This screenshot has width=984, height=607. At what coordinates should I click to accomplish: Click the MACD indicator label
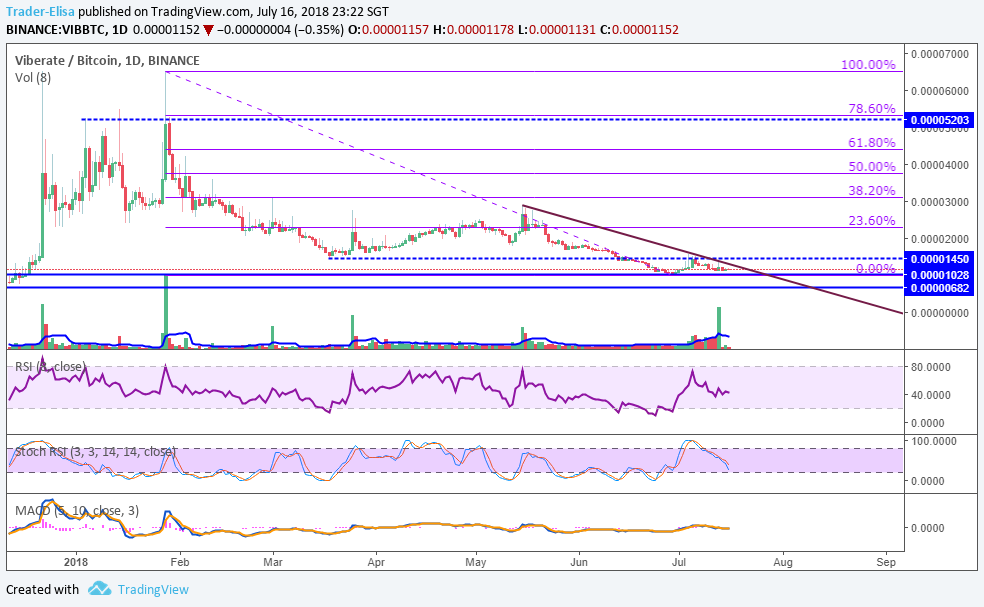77,510
